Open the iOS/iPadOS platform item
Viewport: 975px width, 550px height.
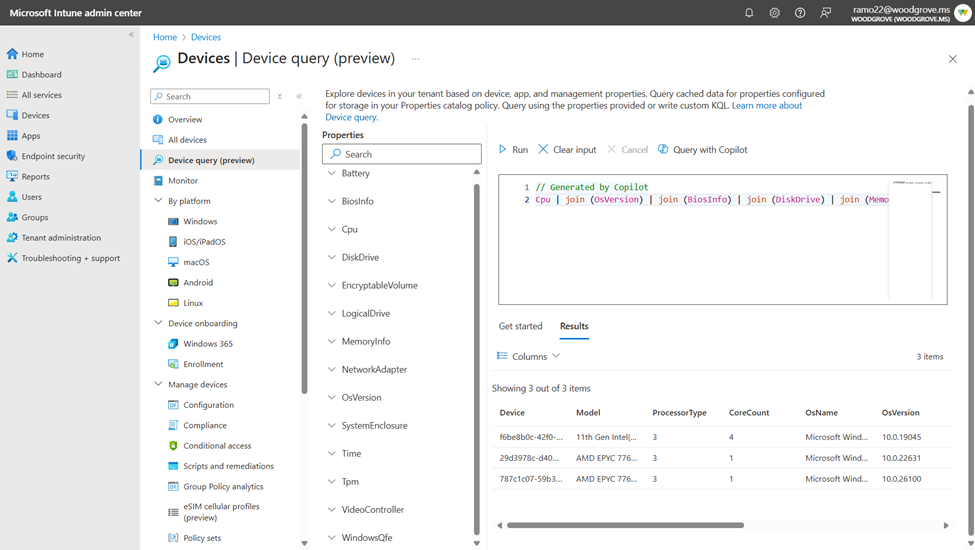(204, 242)
